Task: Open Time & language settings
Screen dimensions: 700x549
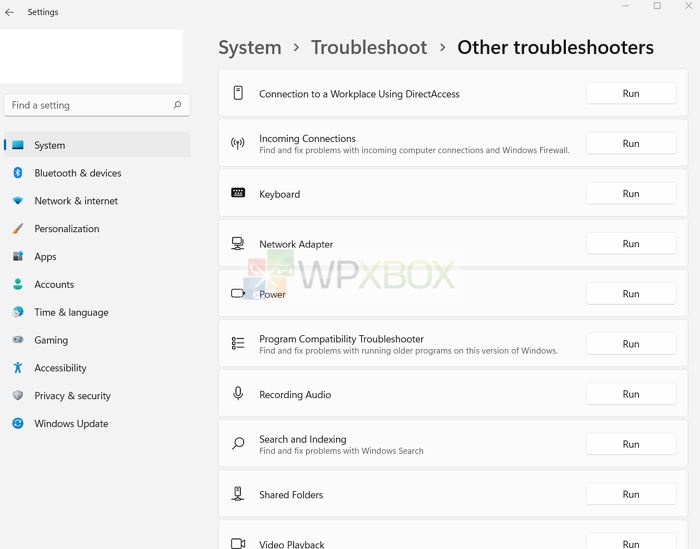Action: point(97,312)
